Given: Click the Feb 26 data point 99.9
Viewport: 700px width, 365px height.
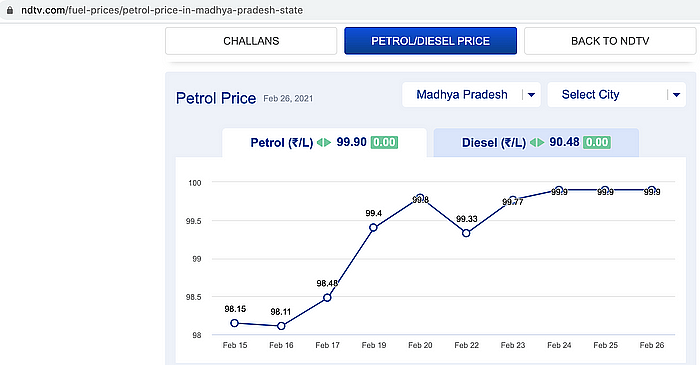Looking at the screenshot, I should [652, 190].
